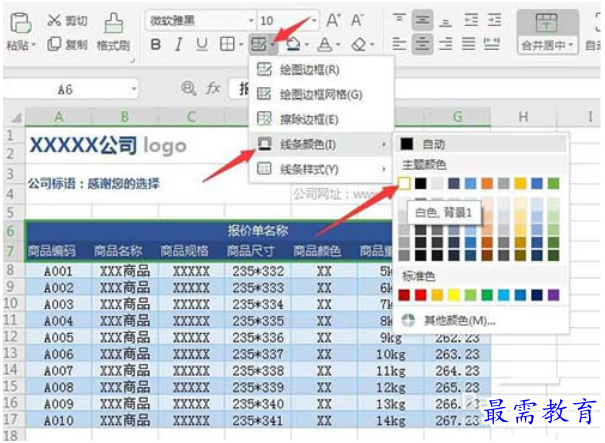Open the font size dropdown
This screenshot has width=605, height=443.
pyautogui.click(x=314, y=20)
